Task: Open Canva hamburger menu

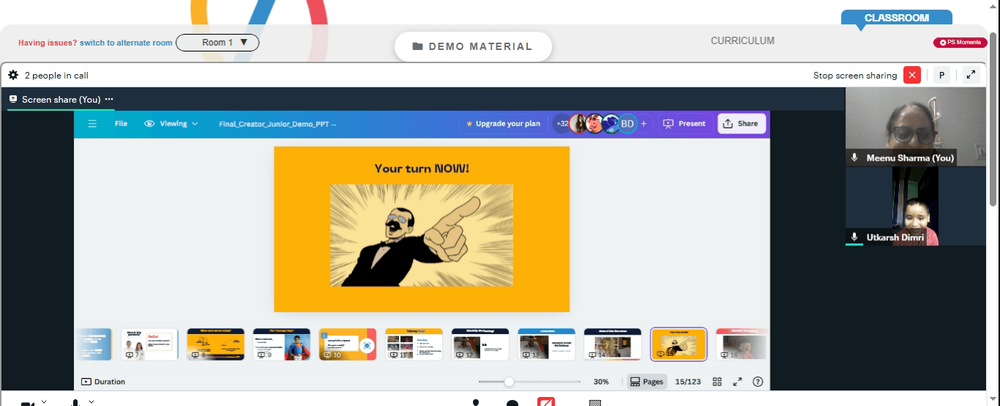Action: [92, 124]
